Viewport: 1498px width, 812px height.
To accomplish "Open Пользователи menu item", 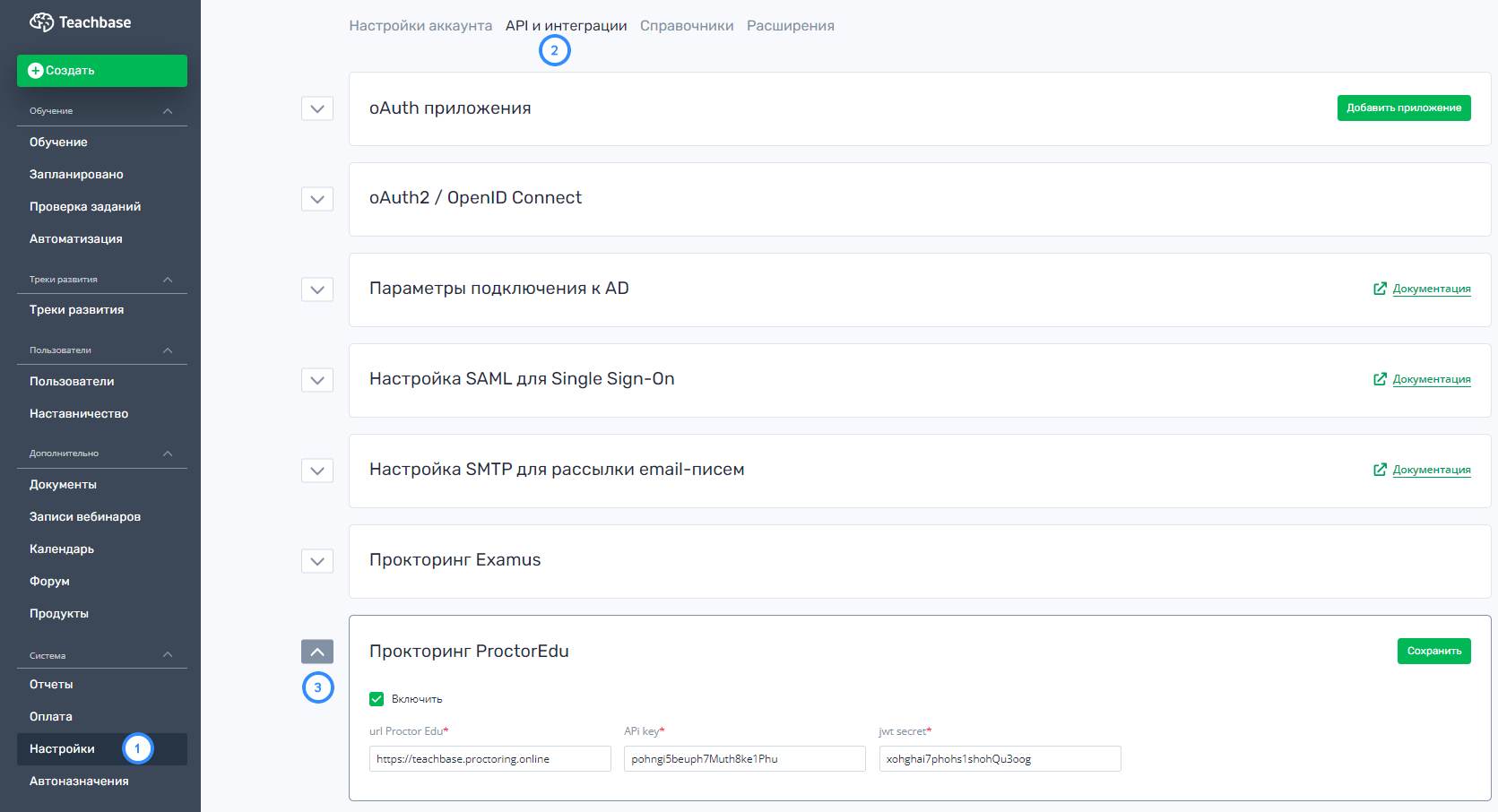I will (72, 382).
